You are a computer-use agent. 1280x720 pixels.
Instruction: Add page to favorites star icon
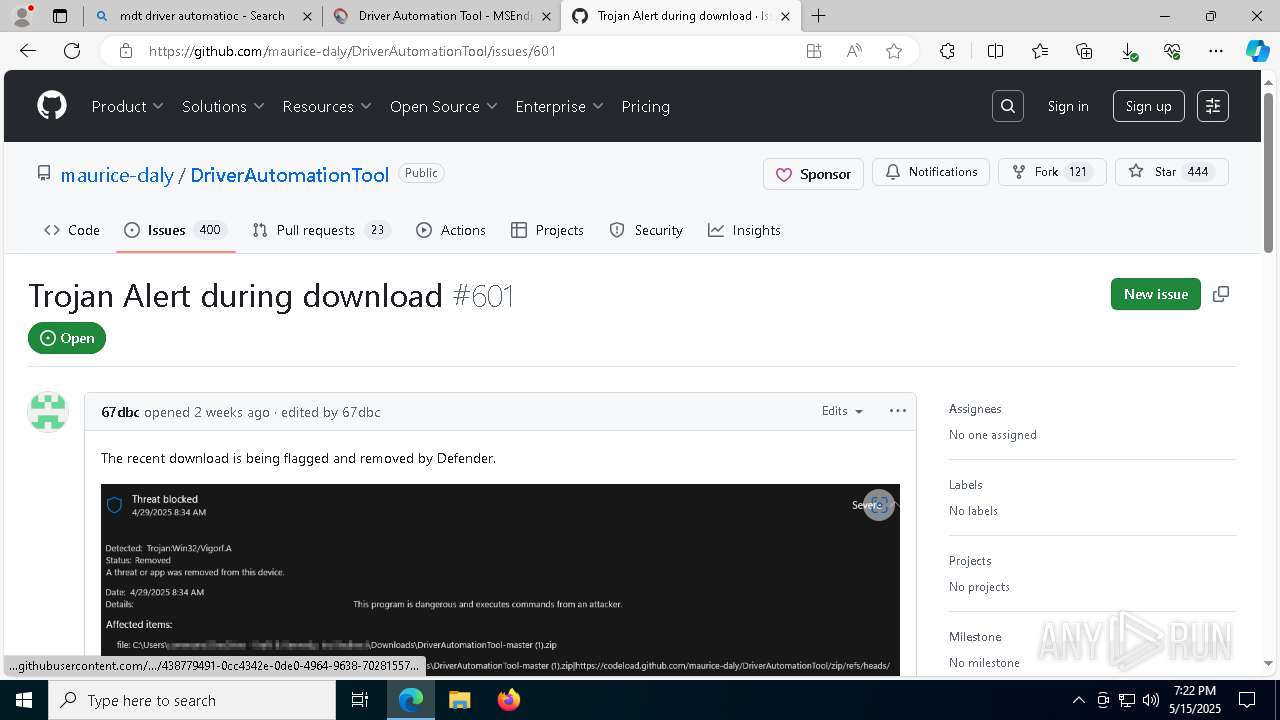(x=894, y=51)
